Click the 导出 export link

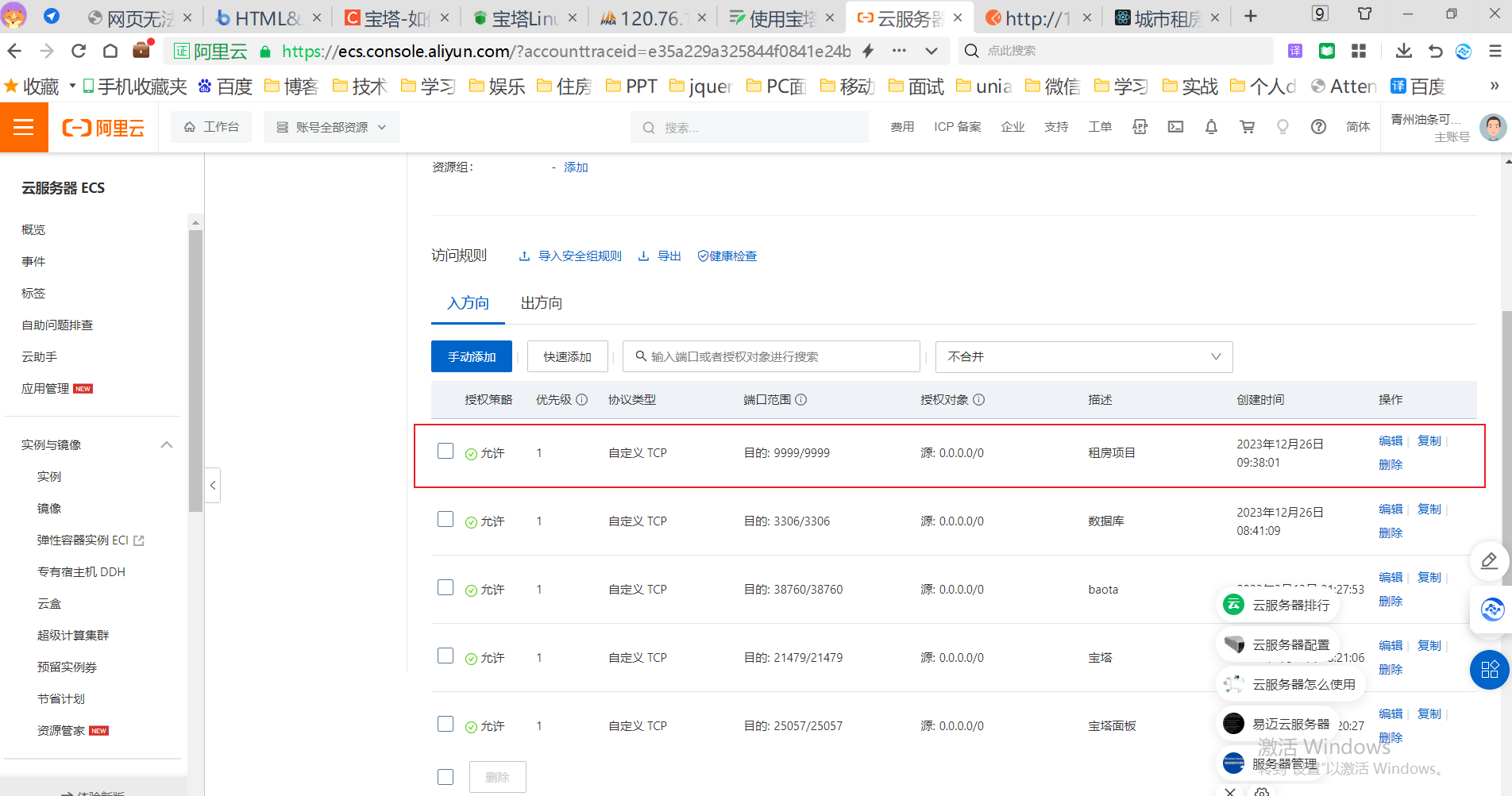pos(660,256)
